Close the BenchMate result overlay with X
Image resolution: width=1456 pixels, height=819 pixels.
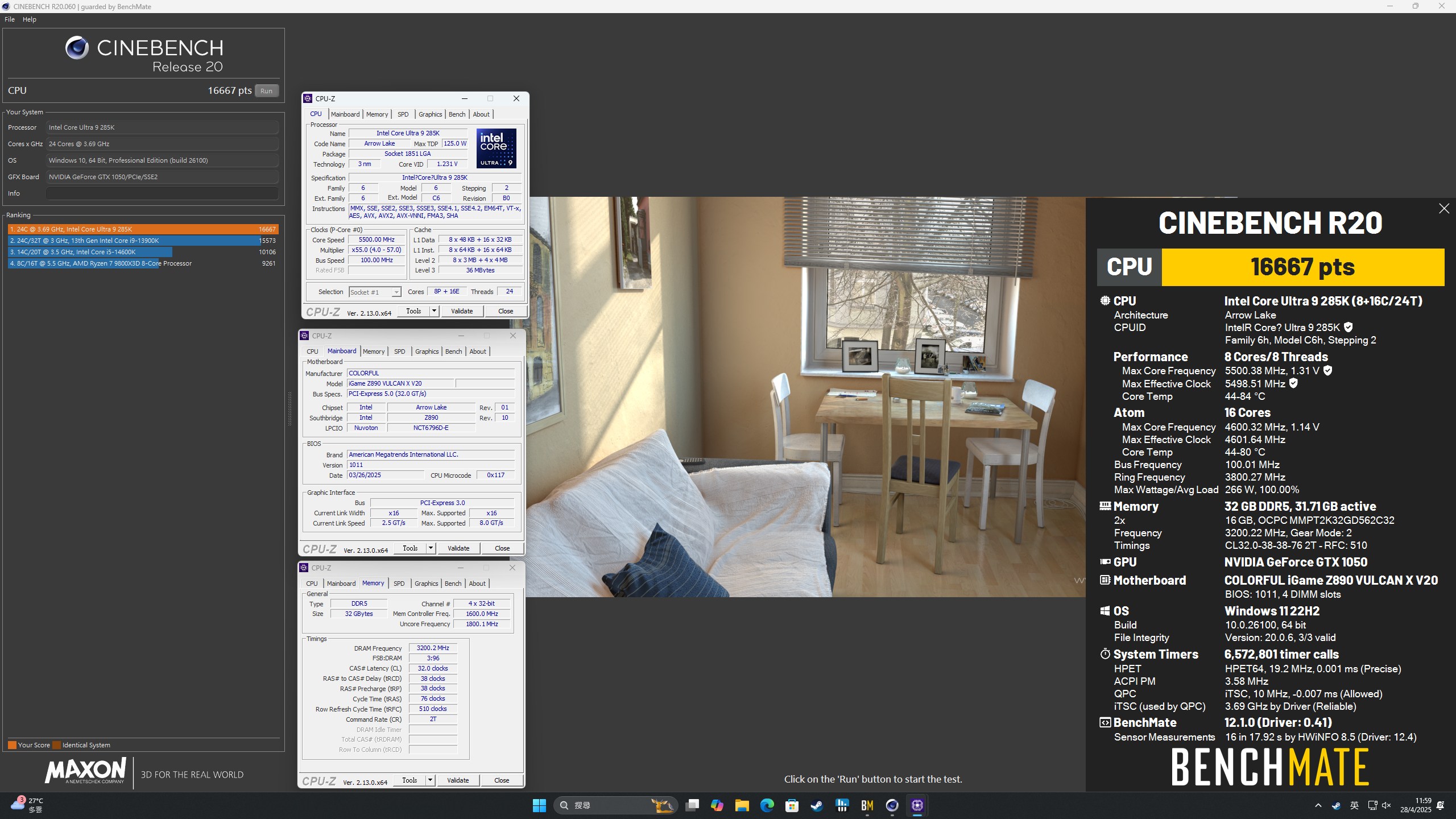pos(1443,209)
